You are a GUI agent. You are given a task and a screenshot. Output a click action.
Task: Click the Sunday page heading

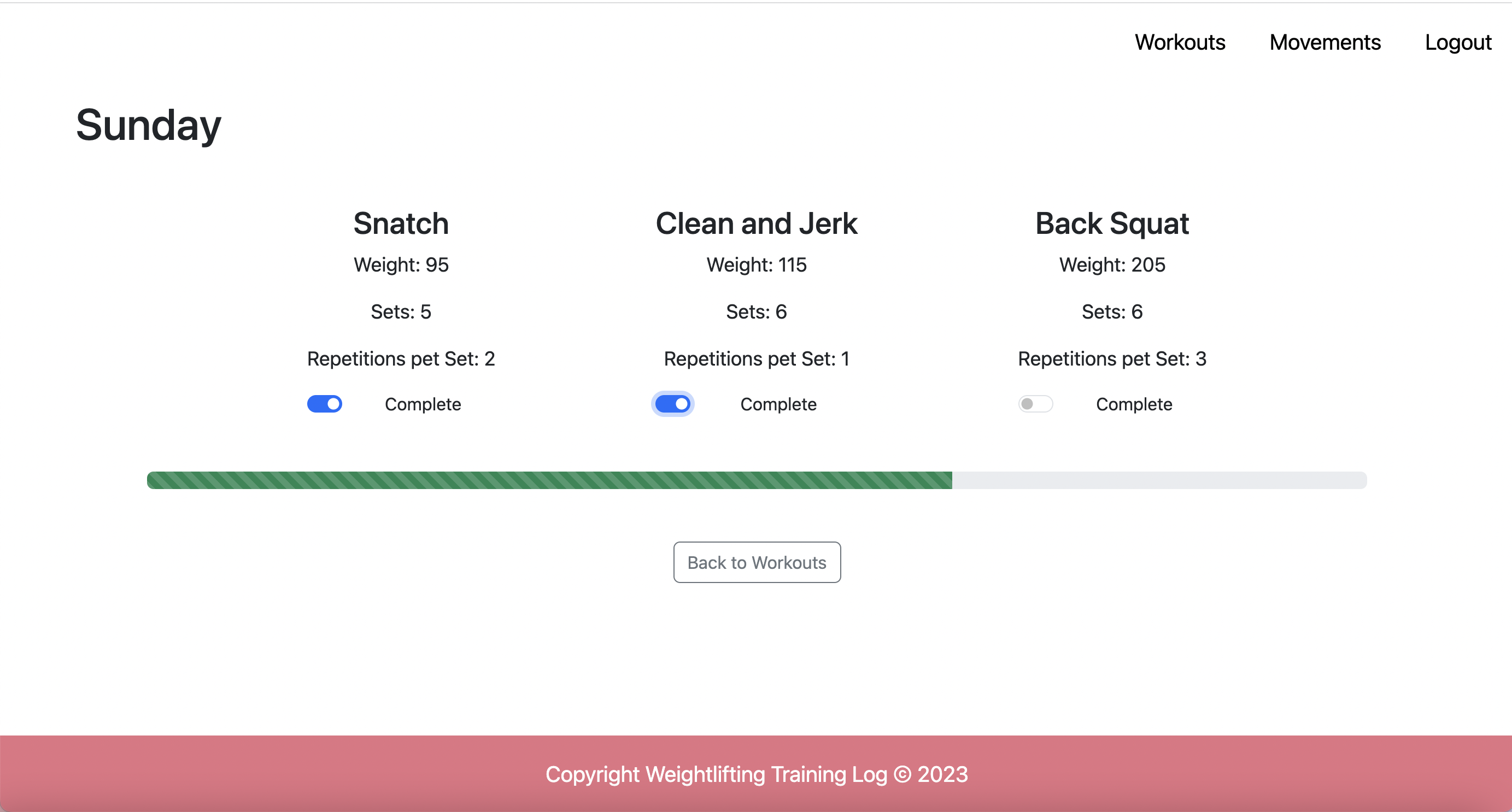point(149,125)
